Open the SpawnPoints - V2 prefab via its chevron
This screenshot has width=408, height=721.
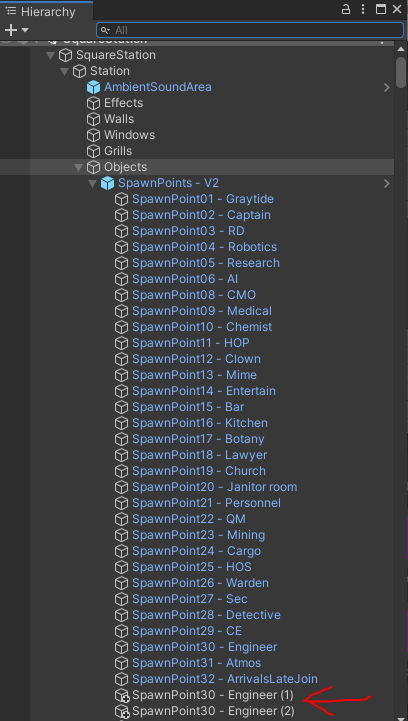click(x=387, y=183)
